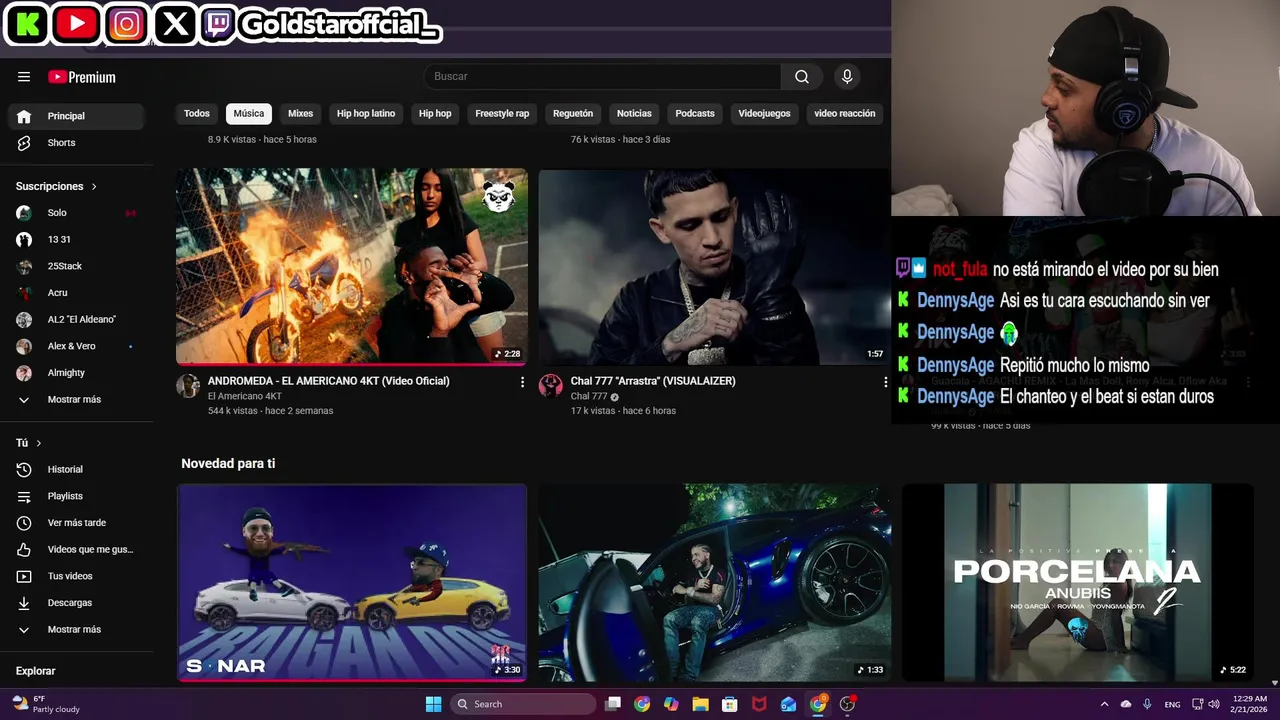
Task: Open Tus videos section
Action: click(76, 576)
